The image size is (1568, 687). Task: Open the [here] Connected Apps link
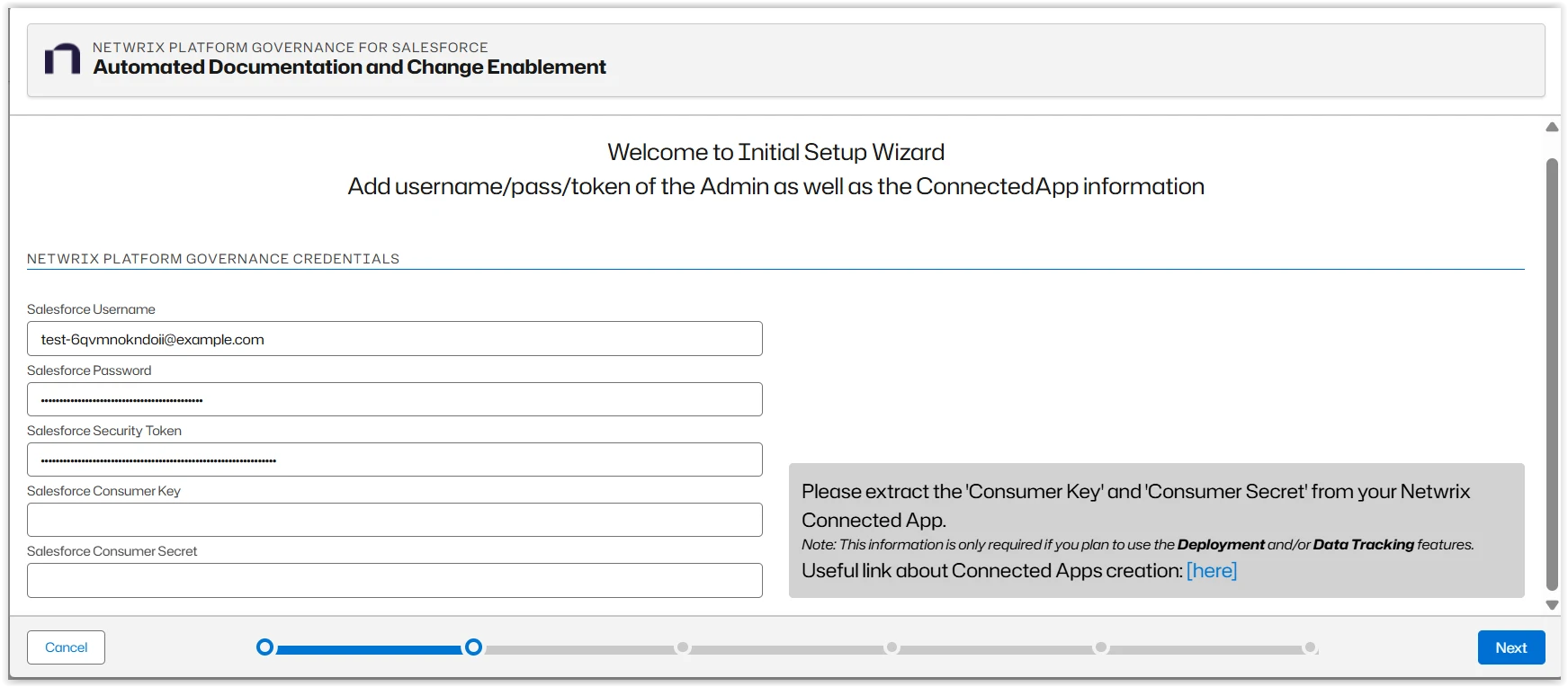(x=1212, y=570)
